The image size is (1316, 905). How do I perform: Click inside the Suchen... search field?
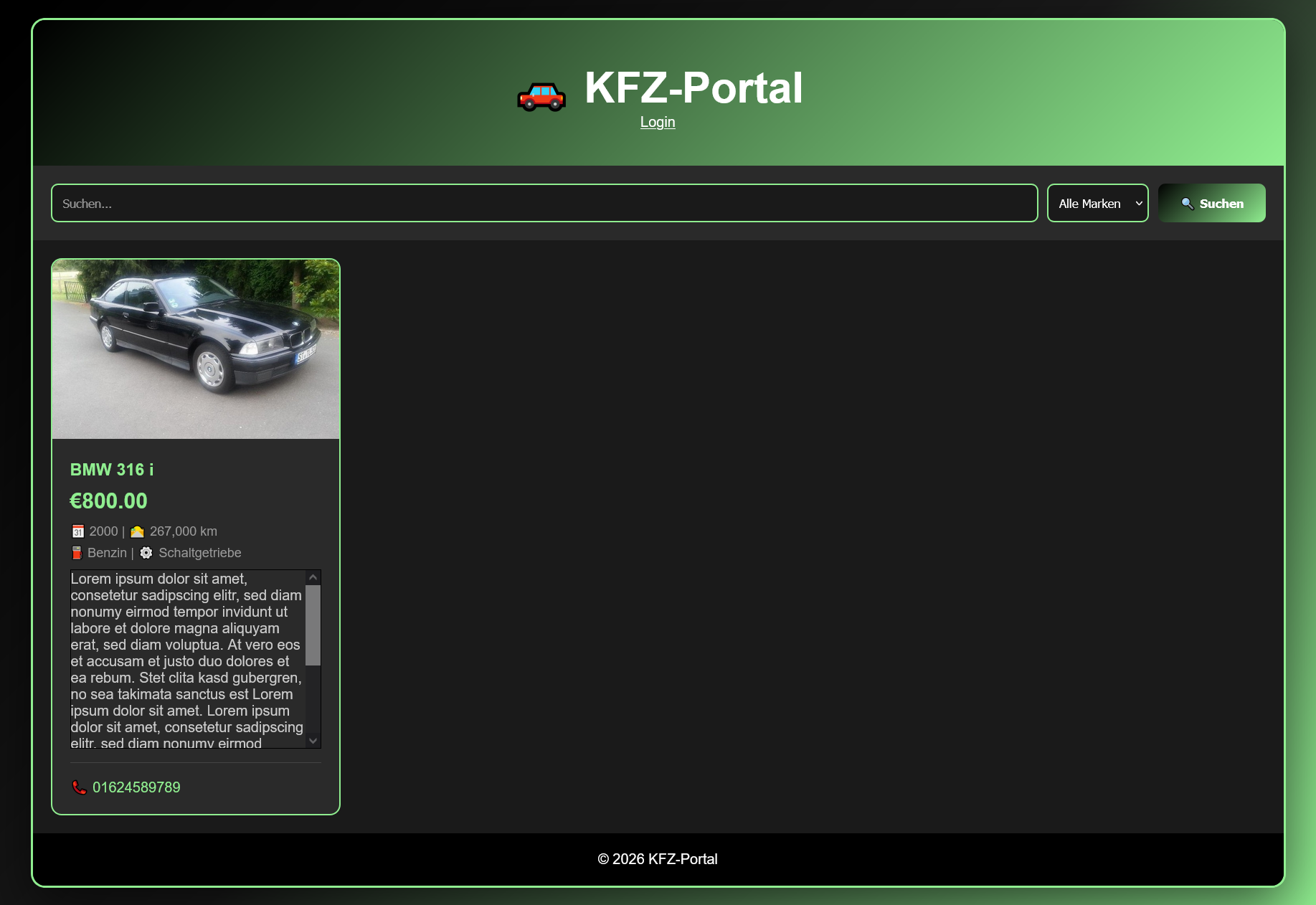pyautogui.click(x=544, y=203)
